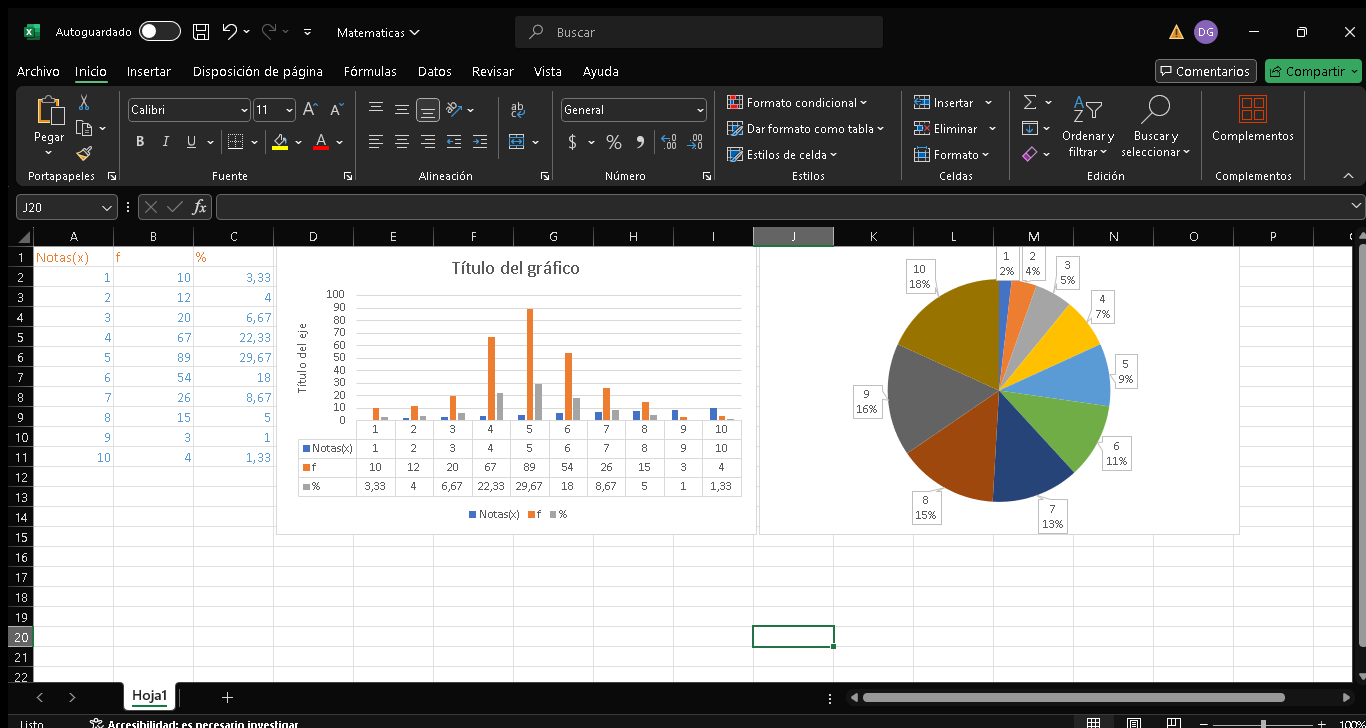1366x728 pixels.
Task: Switch to the Insertar tab
Action: coord(148,71)
